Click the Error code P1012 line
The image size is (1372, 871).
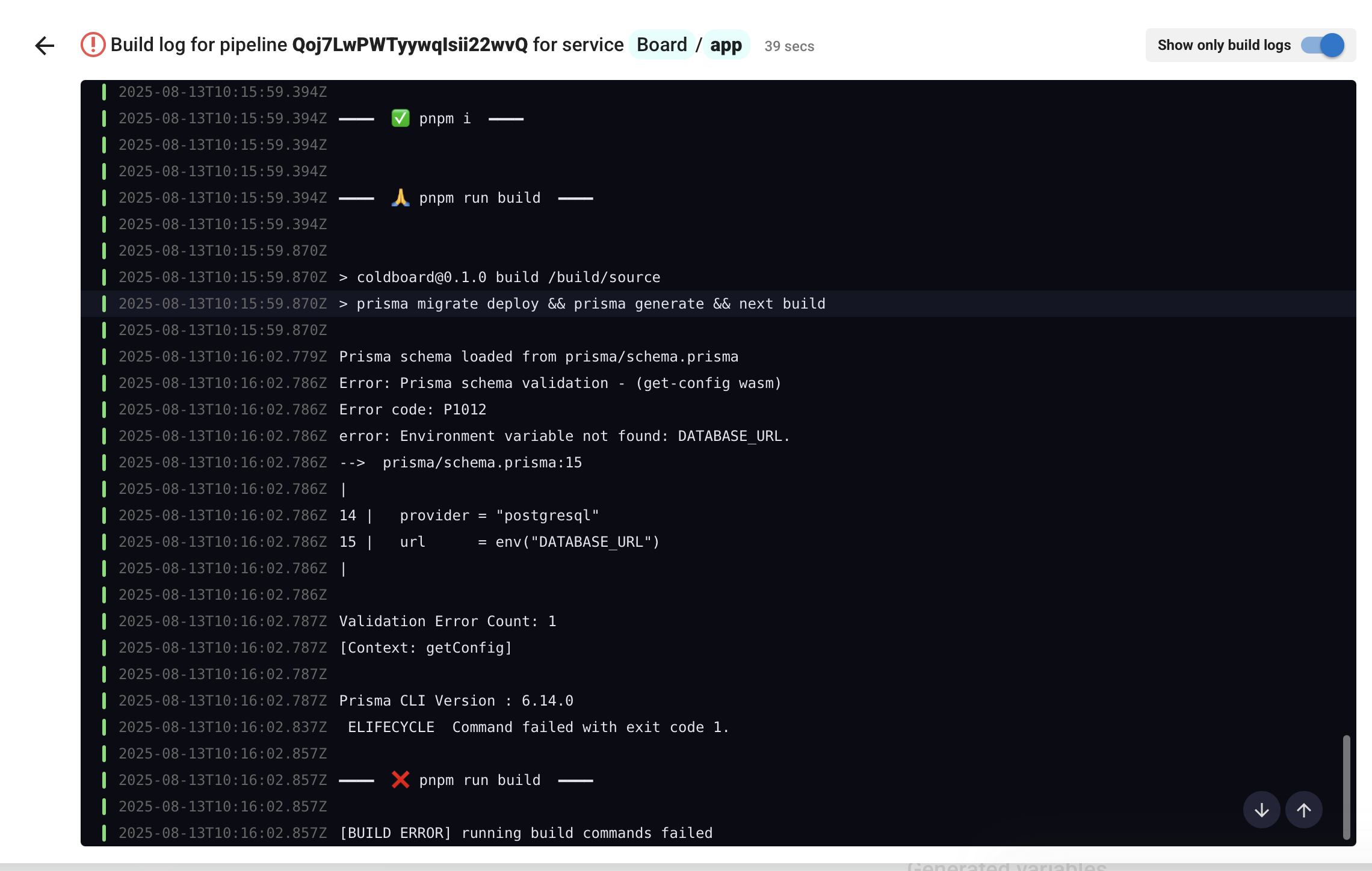coord(413,410)
